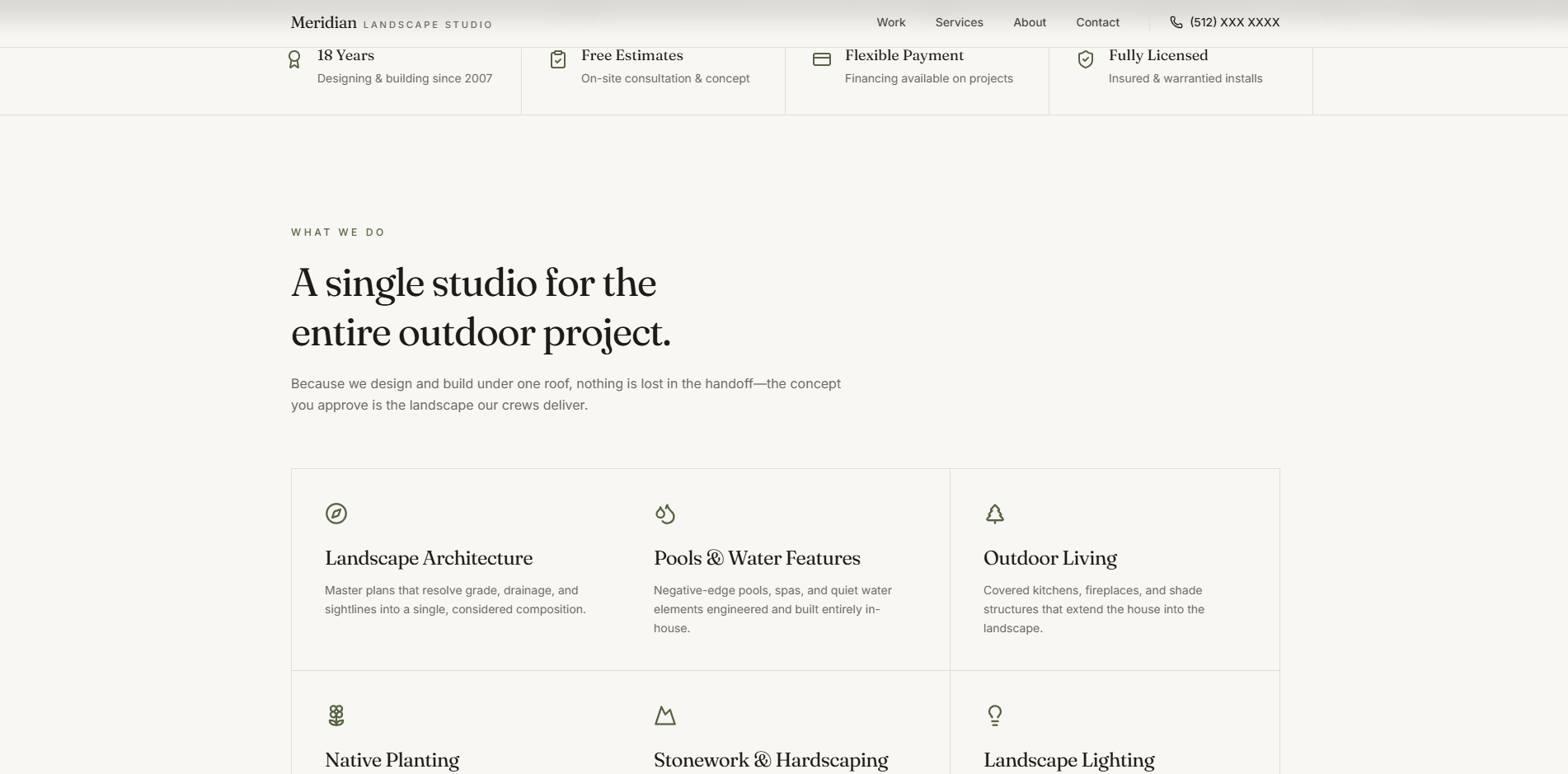Screen dimensions: 1568x774
Task: Click the lightbulb icon above Landscape Lighting
Action: coord(995,715)
